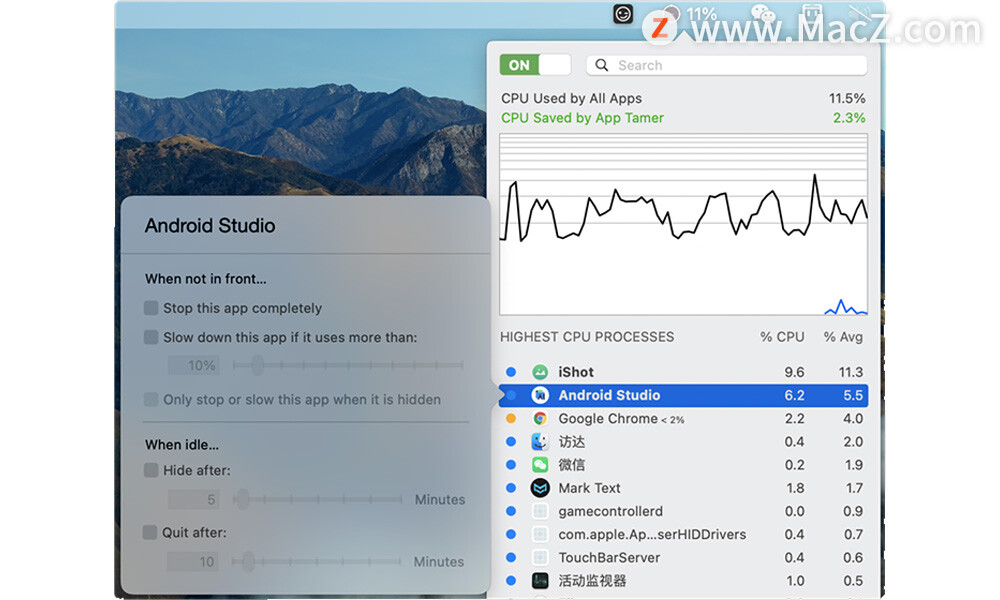This screenshot has width=1000, height=600.
Task: Select the iShot process row
Action: [x=683, y=372]
